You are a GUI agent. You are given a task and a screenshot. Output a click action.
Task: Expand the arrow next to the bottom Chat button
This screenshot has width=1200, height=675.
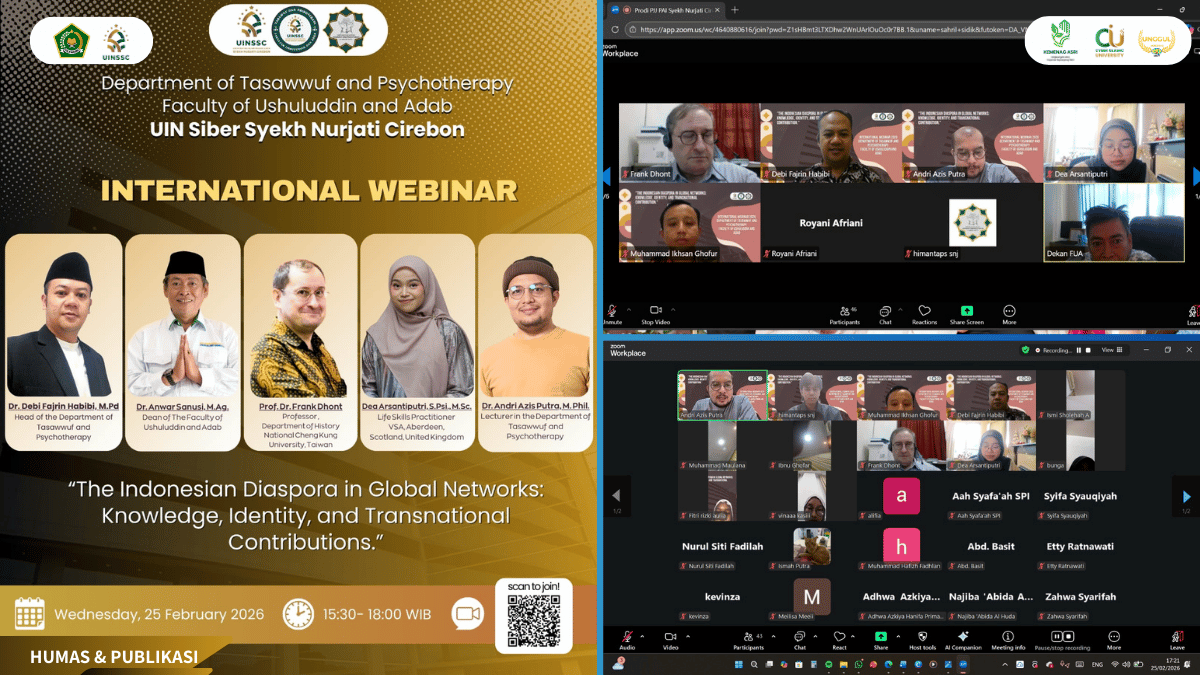[x=817, y=636]
